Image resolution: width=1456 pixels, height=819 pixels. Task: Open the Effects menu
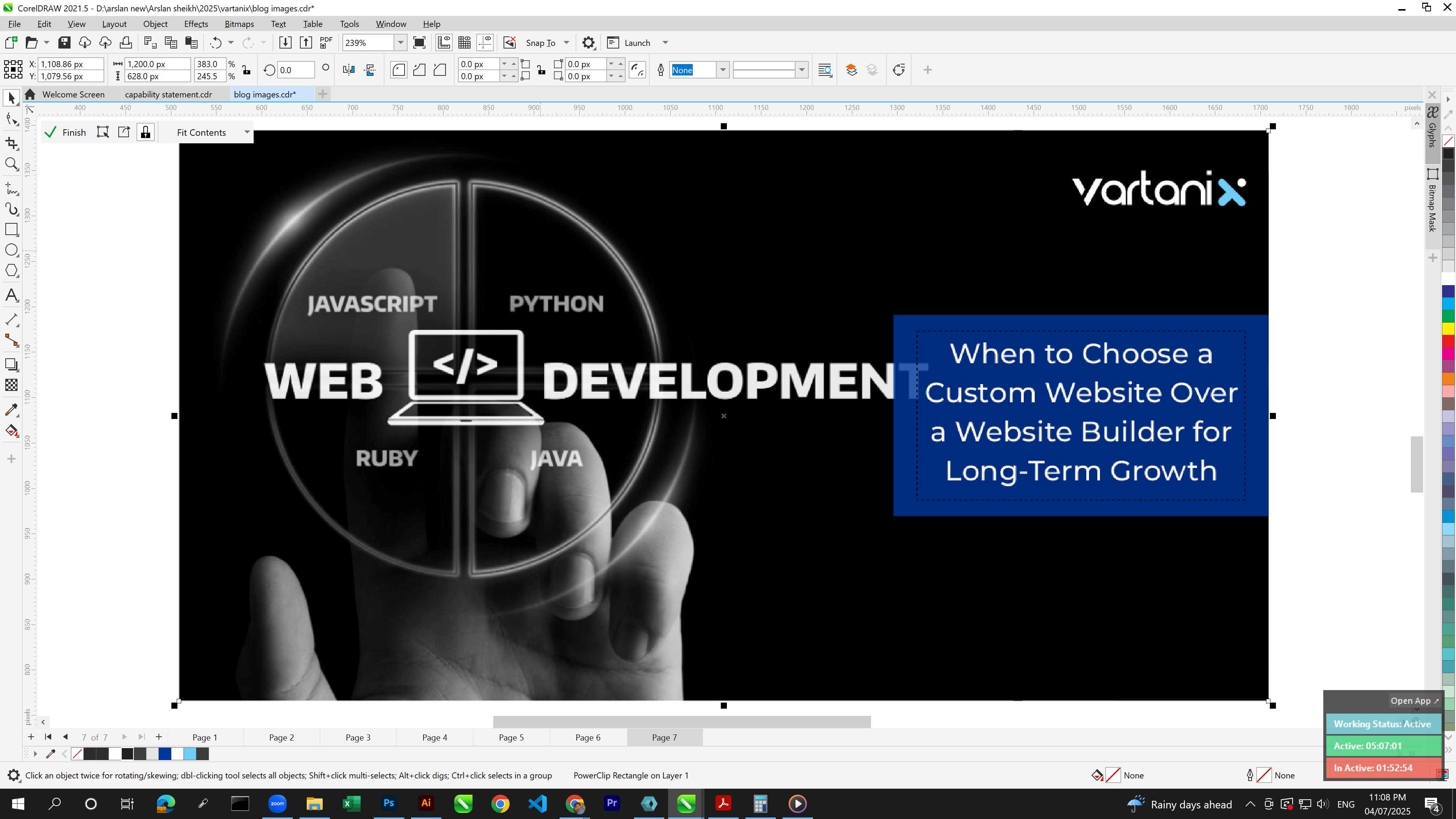196,24
